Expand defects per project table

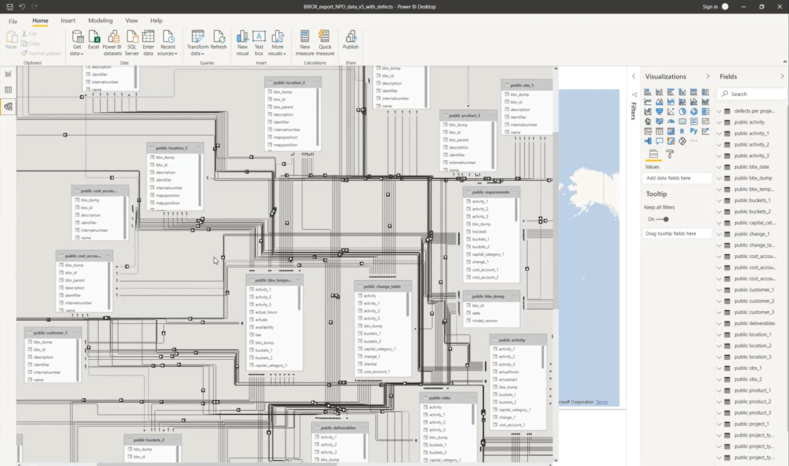pyautogui.click(x=719, y=111)
